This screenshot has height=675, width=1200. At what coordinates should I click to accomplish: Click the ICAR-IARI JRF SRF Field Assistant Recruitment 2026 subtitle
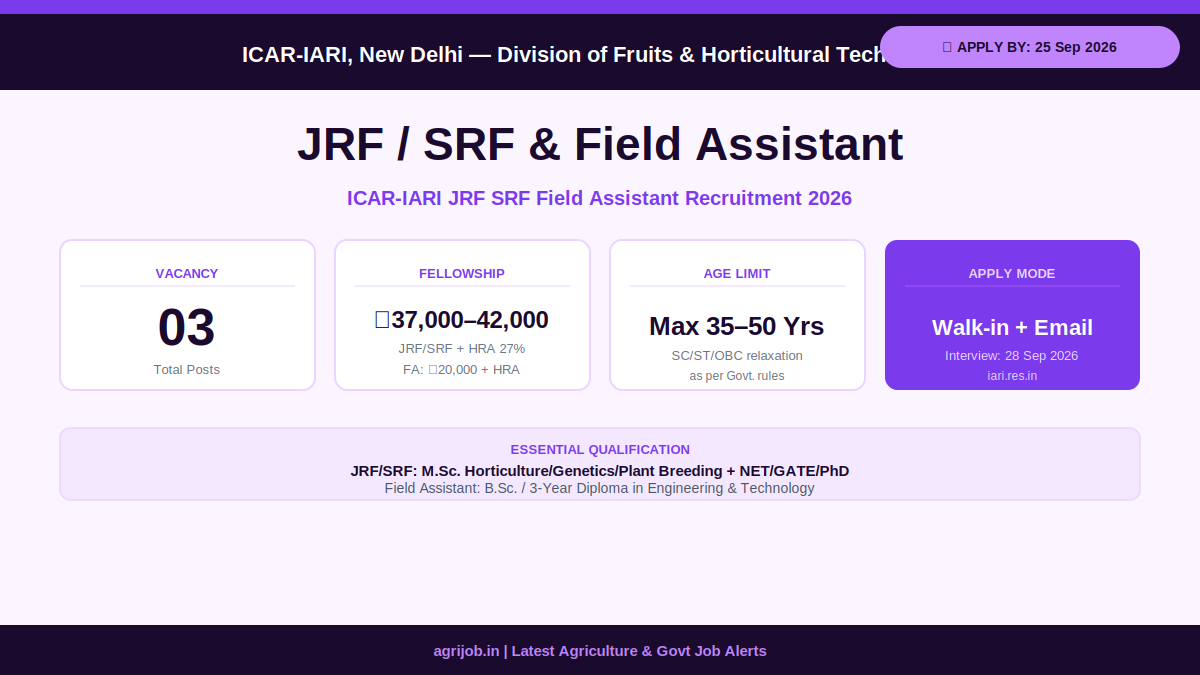tap(600, 198)
